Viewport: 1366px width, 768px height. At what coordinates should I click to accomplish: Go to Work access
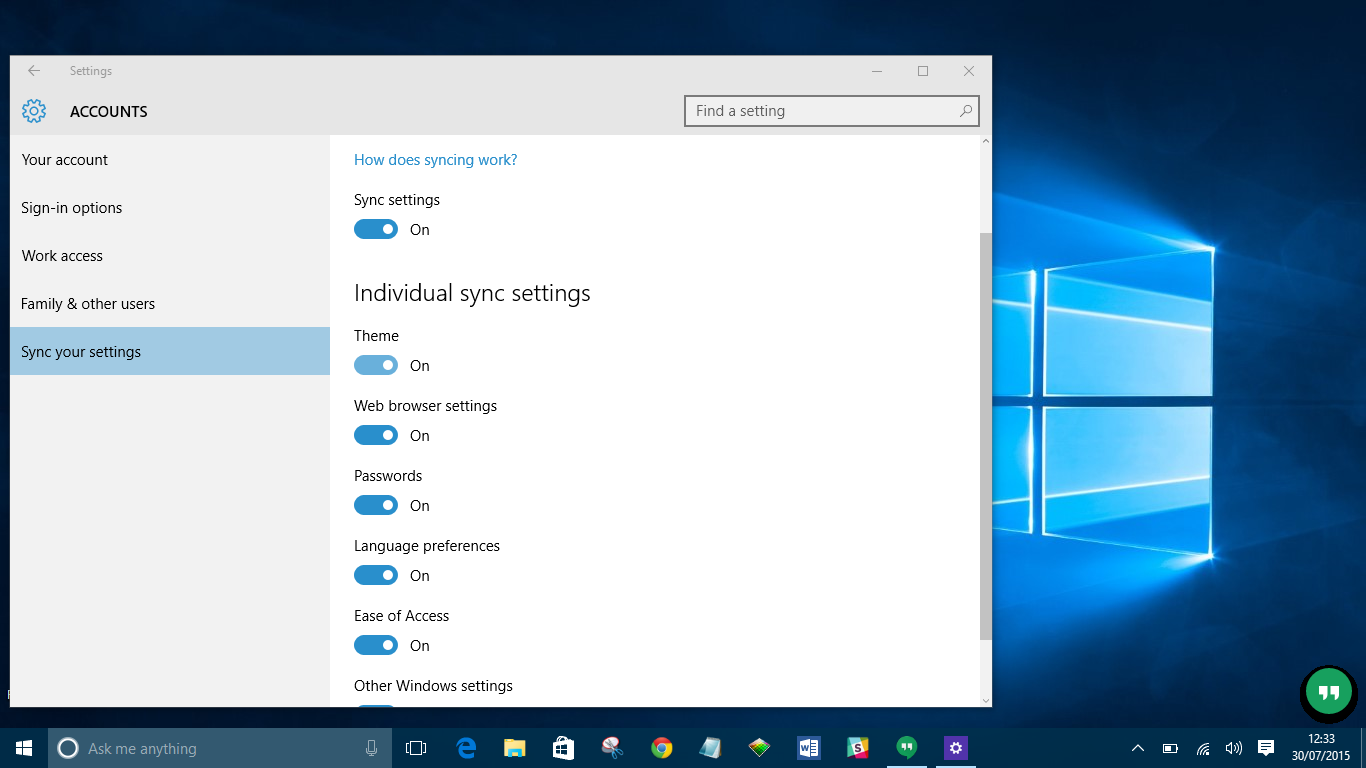click(170, 255)
